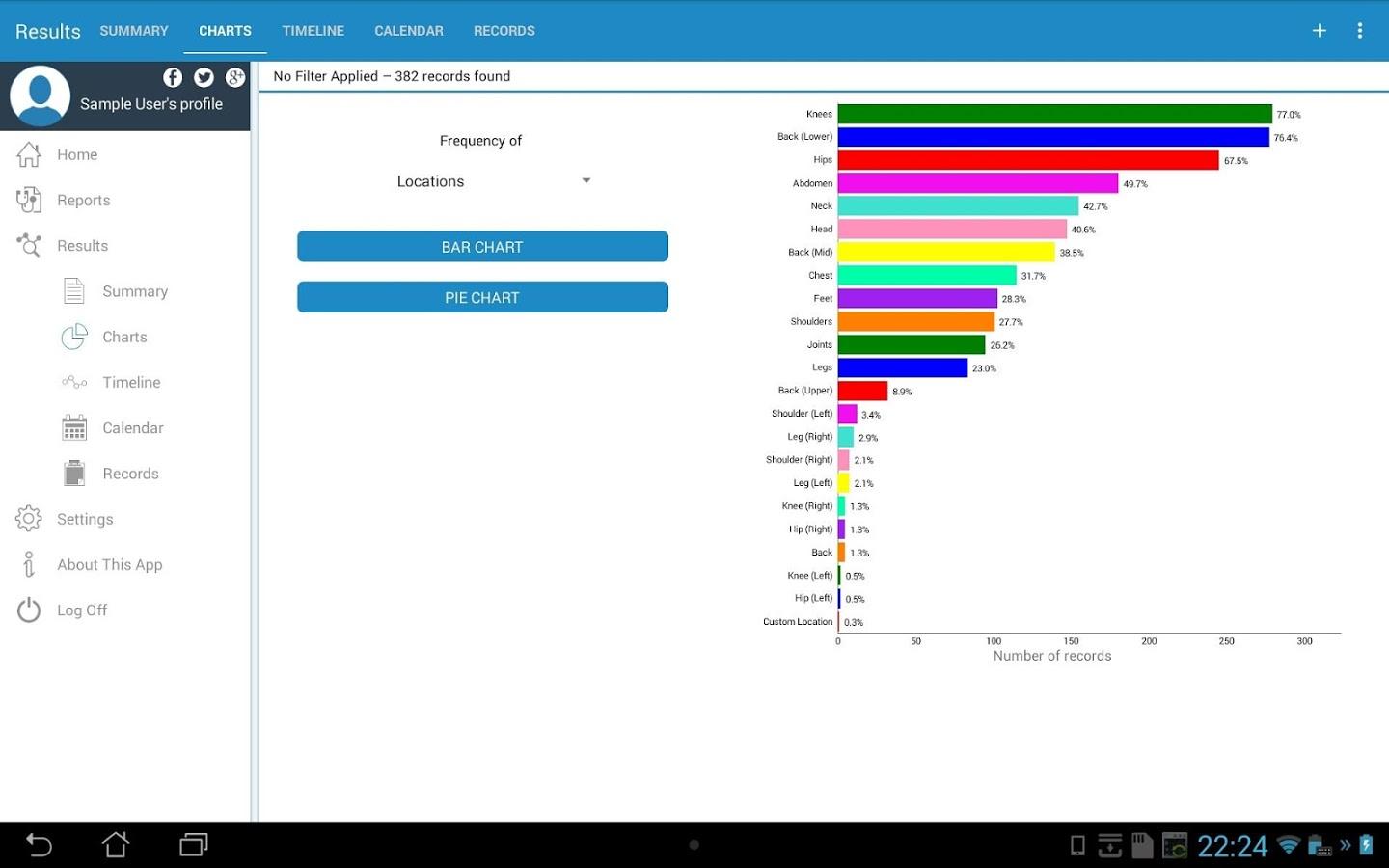Viewport: 1389px width, 868px height.
Task: Open the Summary tab
Action: [x=134, y=31]
